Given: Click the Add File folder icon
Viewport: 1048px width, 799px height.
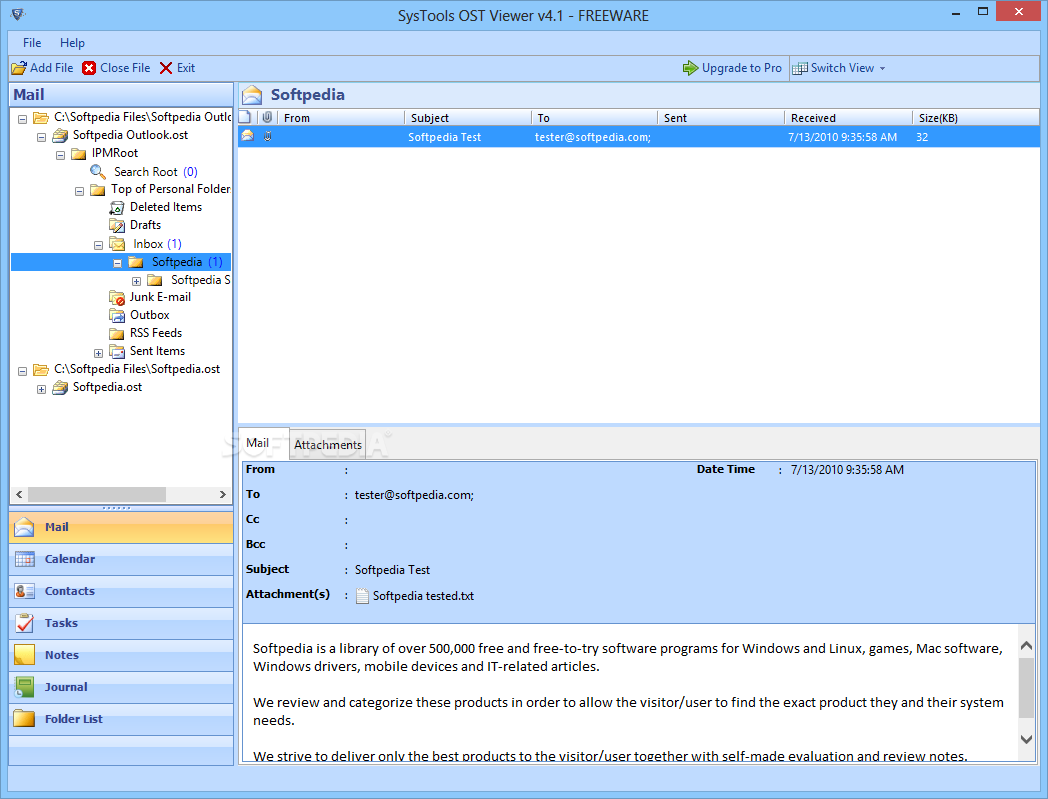Looking at the screenshot, I should click(x=19, y=68).
